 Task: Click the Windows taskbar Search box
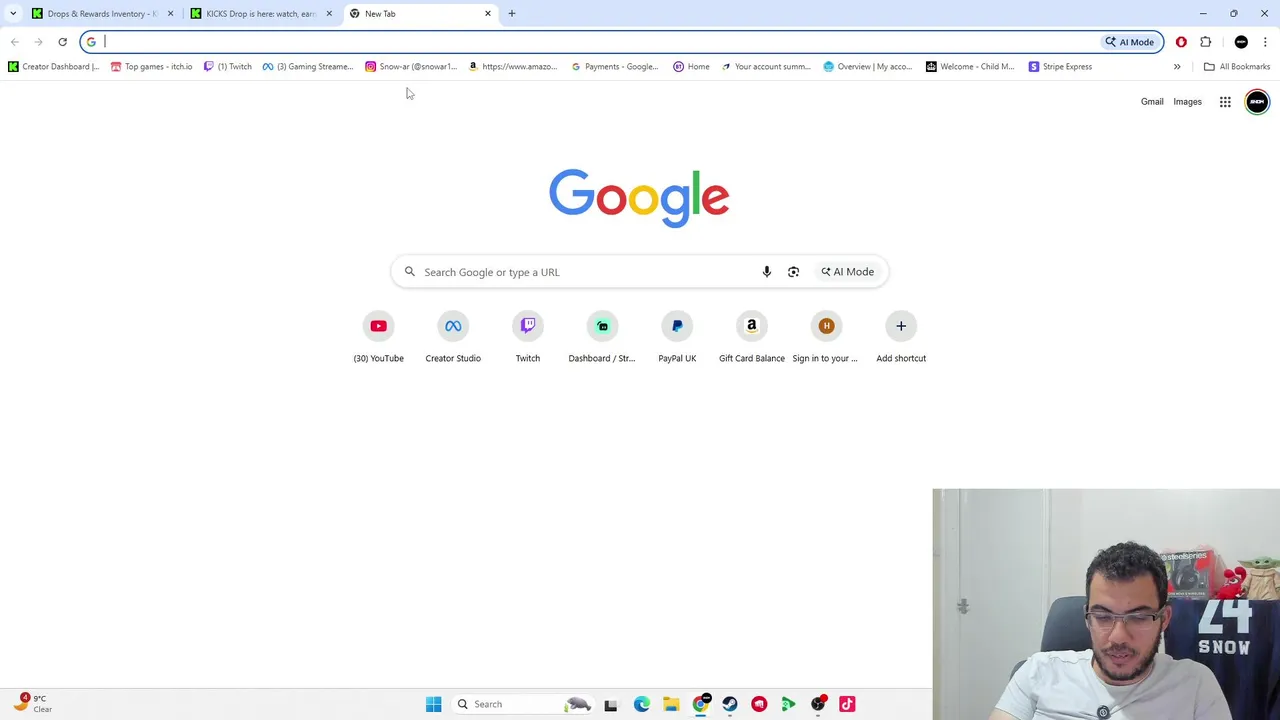coord(523,704)
